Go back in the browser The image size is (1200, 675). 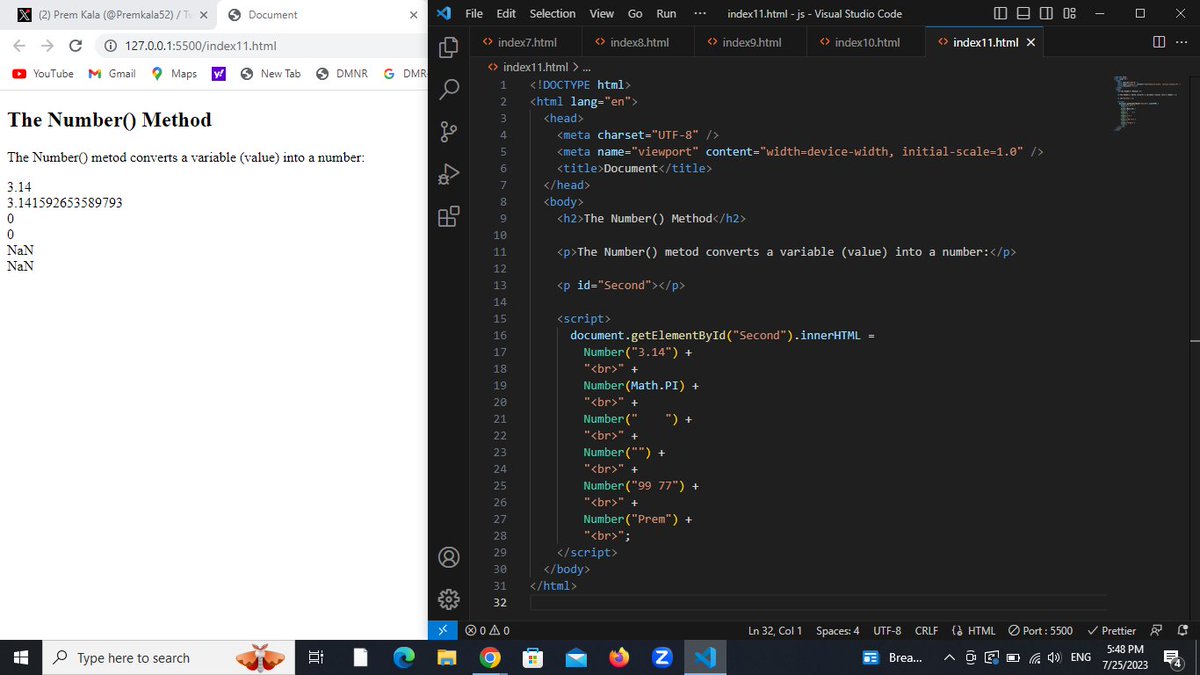click(x=20, y=46)
